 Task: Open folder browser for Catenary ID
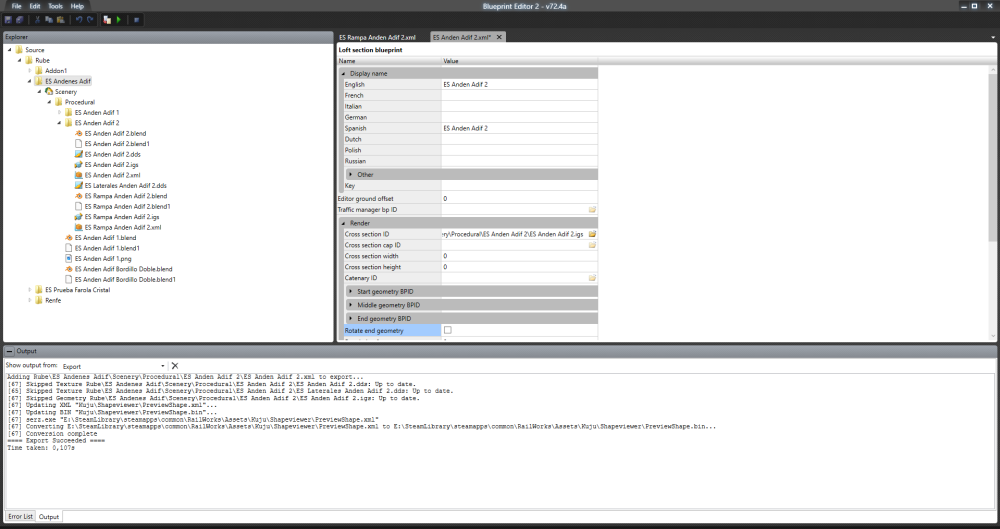point(592,278)
